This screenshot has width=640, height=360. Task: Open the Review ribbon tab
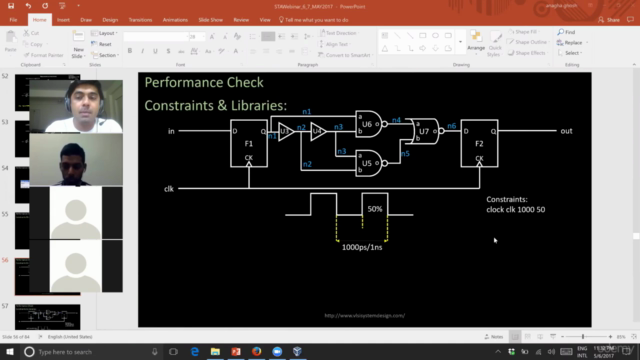[241, 20]
